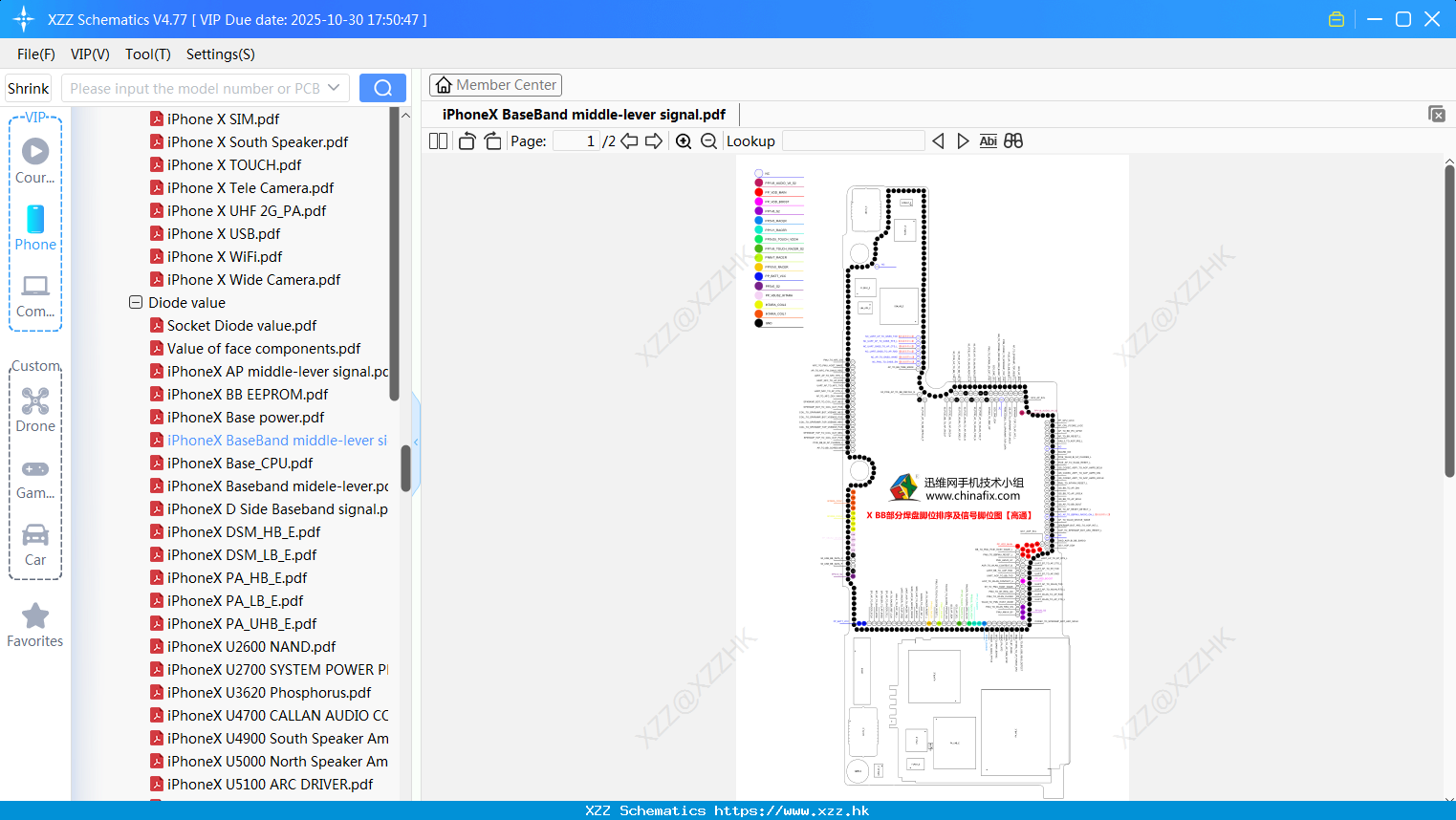The image size is (1456, 820).
Task: Open File(F) menu
Action: pos(36,54)
